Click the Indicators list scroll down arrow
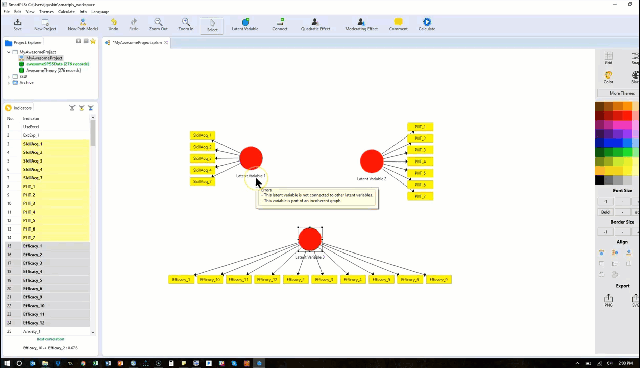 [x=93, y=333]
